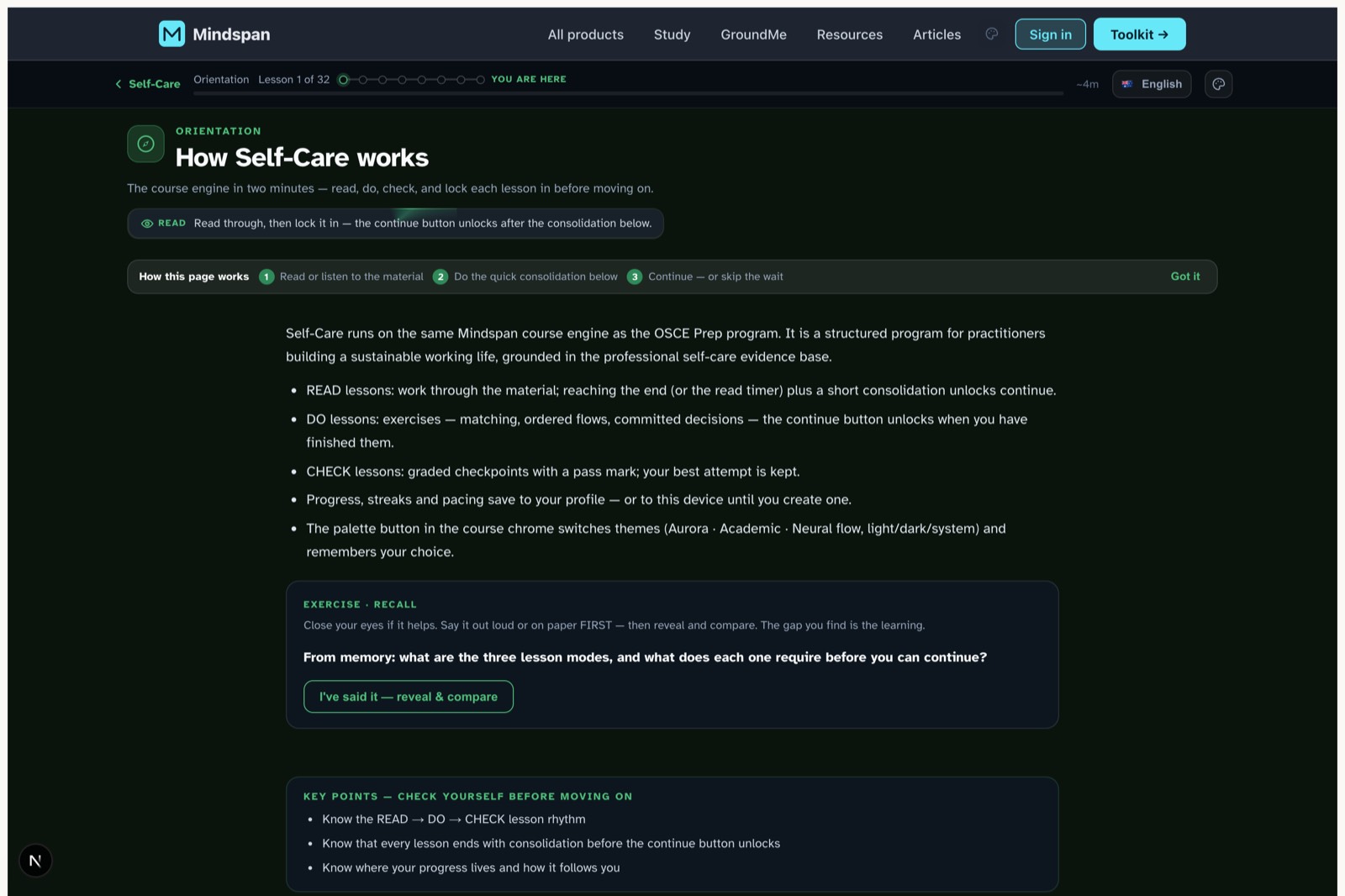Open the All products menu
The height and width of the screenshot is (896, 1345).
tap(586, 34)
